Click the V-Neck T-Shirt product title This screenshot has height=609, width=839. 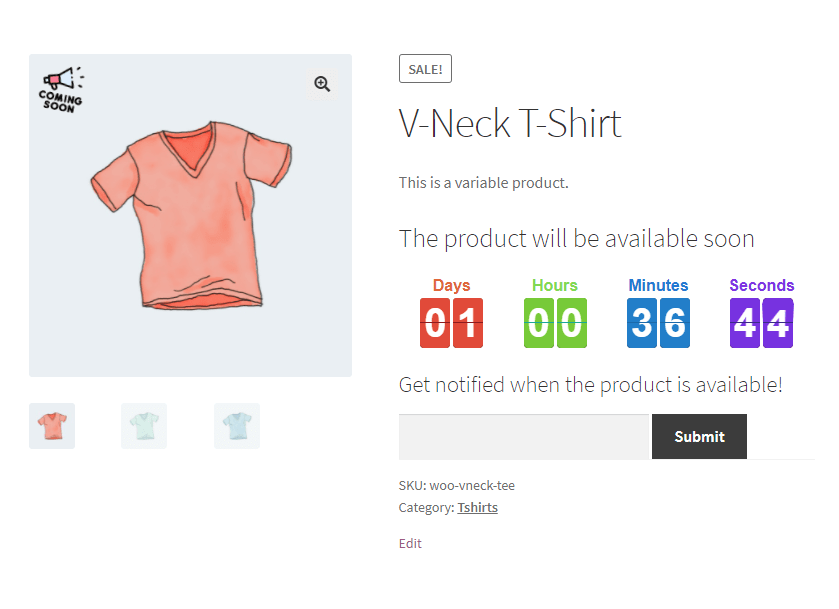point(510,124)
